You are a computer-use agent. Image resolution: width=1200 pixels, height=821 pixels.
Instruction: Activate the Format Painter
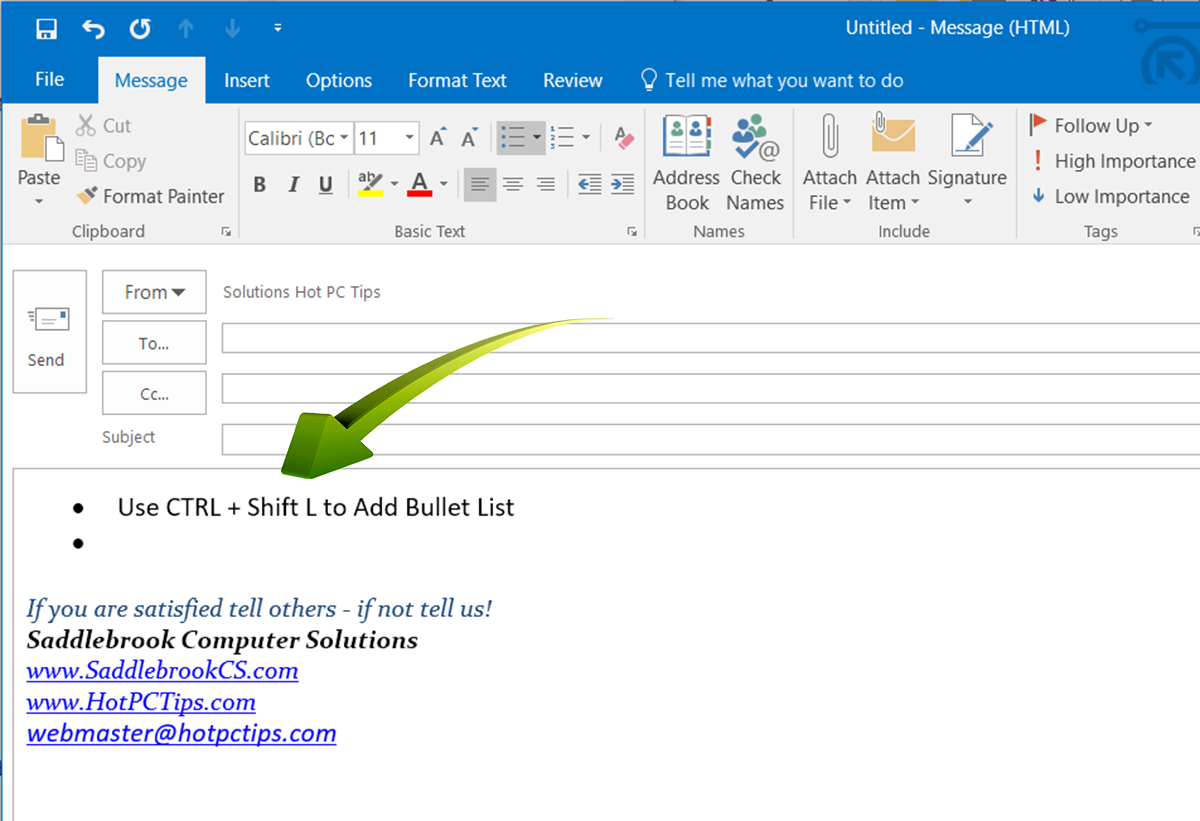tap(150, 196)
